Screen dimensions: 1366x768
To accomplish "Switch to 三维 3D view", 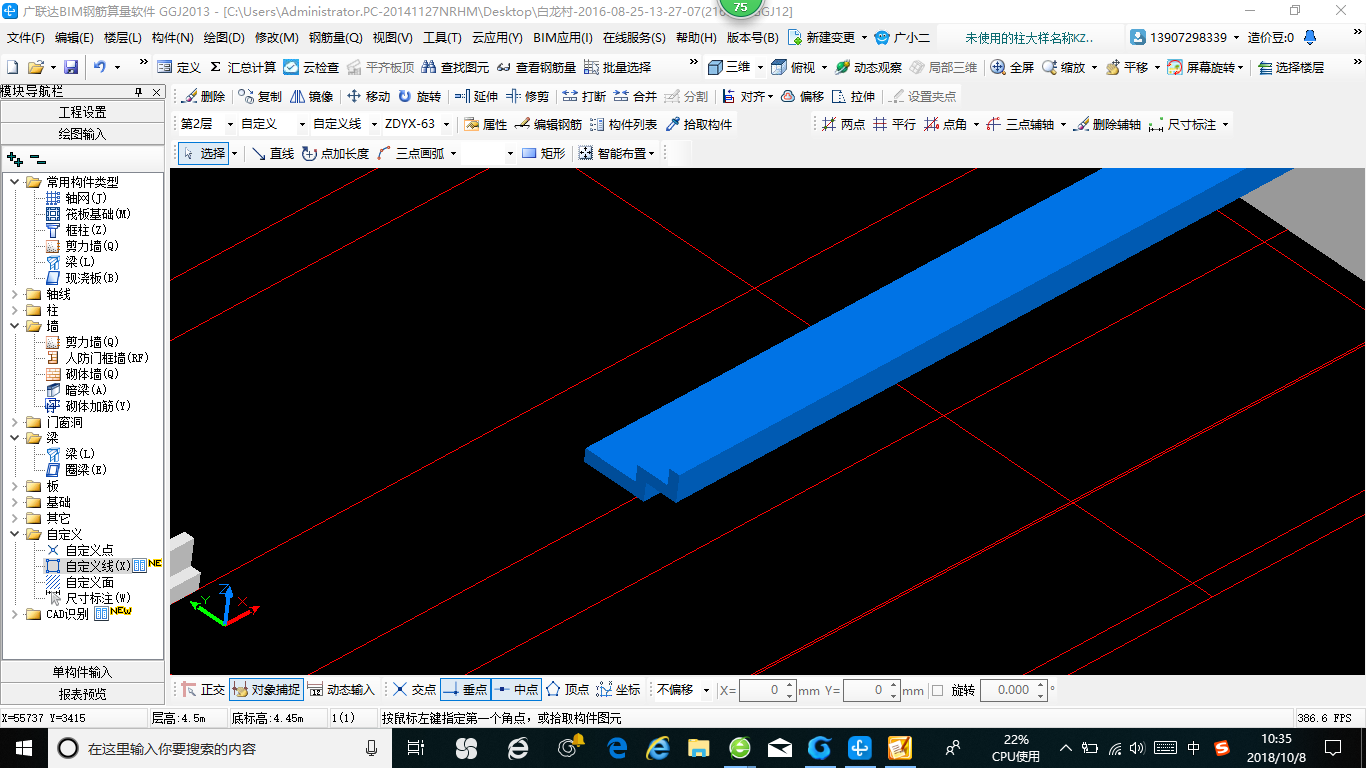I will pyautogui.click(x=729, y=67).
